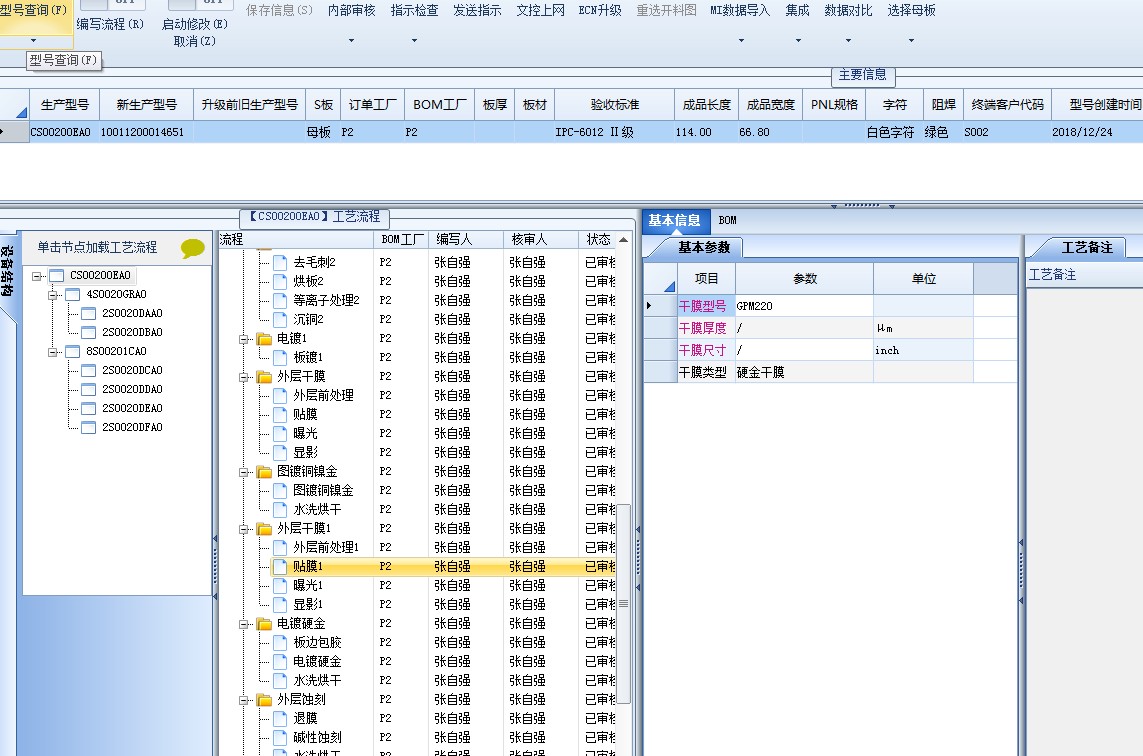The width and height of the screenshot is (1143, 756).
Task: Sort by the 生产型号 column header
Action: [x=64, y=105]
